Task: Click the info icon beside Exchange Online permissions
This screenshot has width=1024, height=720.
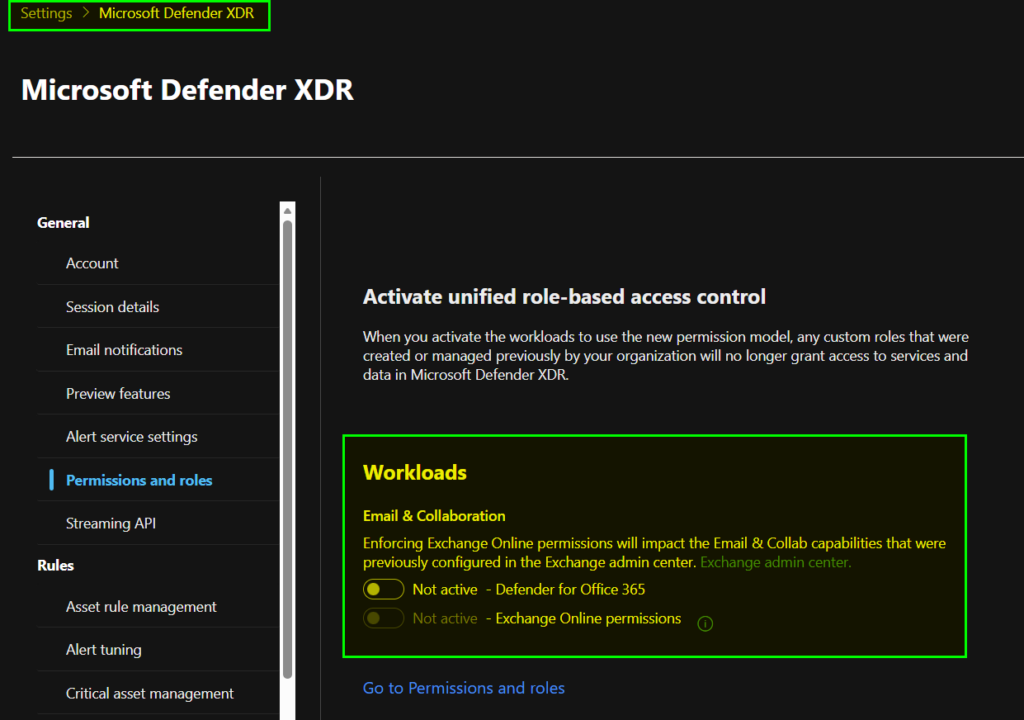Action: [705, 624]
